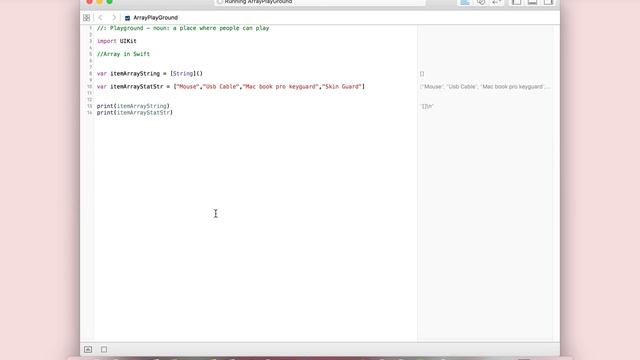Screen dimensions: 640x360
Task: Click the print output result for line 13
Action: [x=427, y=106]
